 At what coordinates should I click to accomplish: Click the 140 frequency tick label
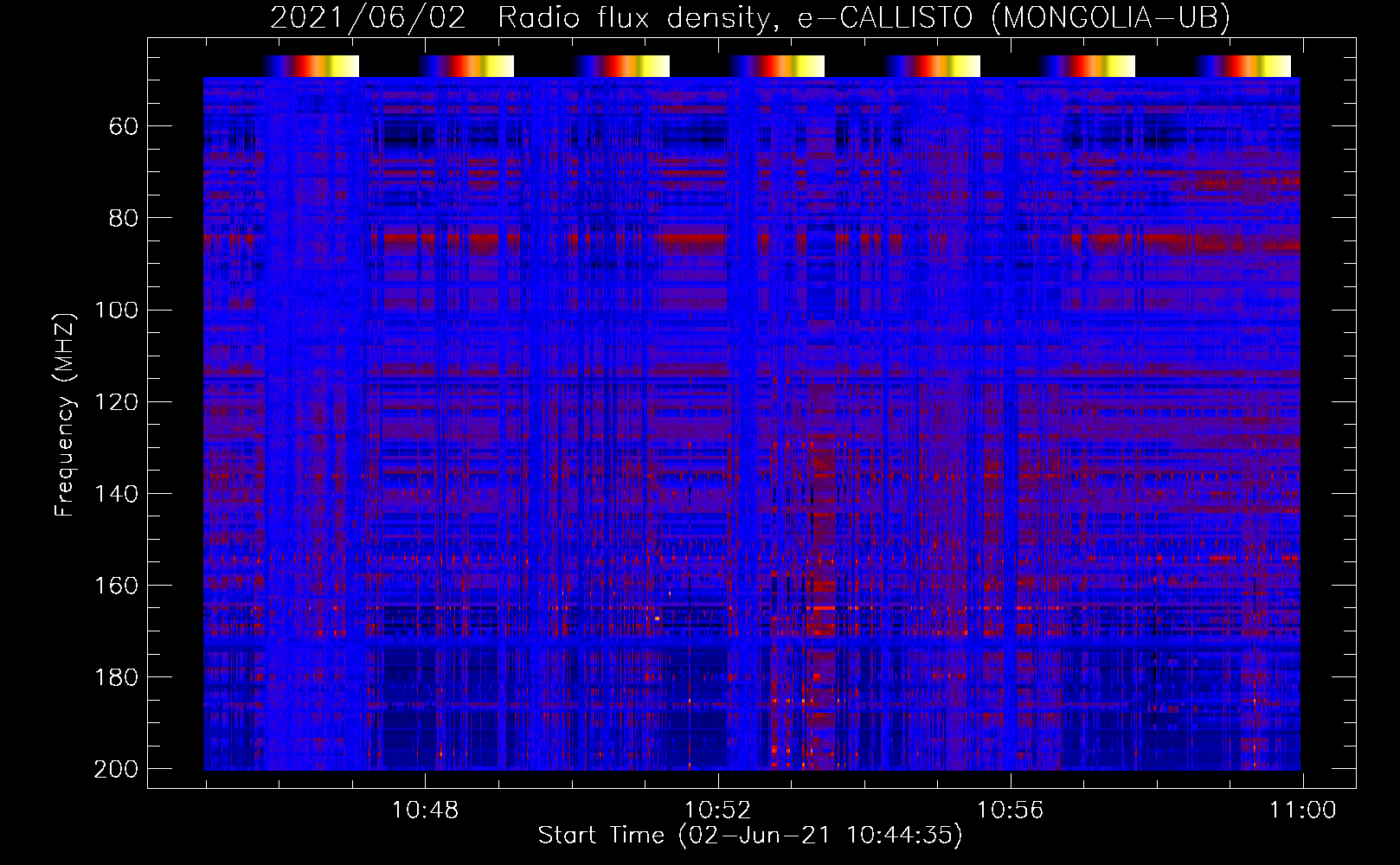116,493
